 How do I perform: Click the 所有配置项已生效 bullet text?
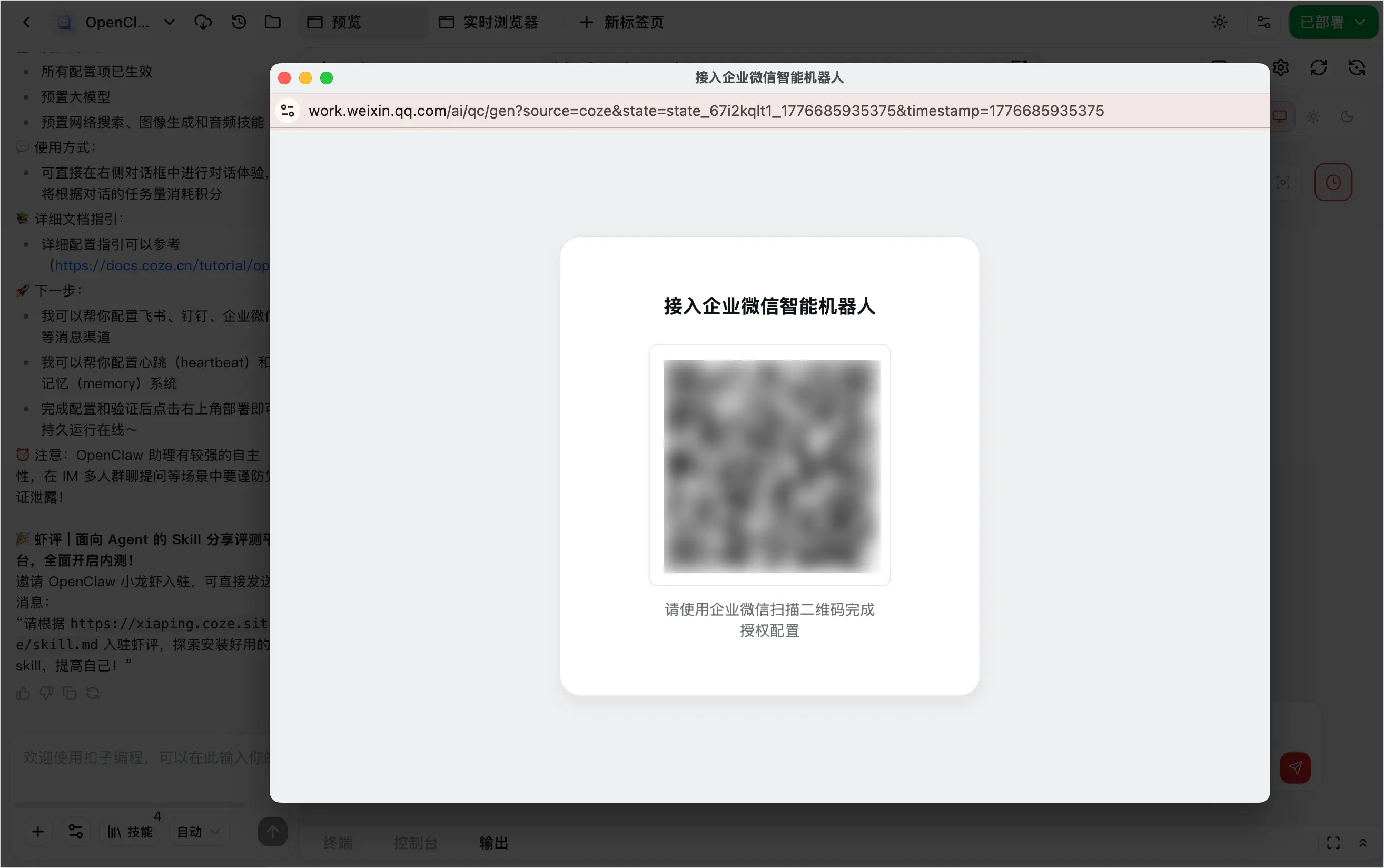tap(96, 72)
